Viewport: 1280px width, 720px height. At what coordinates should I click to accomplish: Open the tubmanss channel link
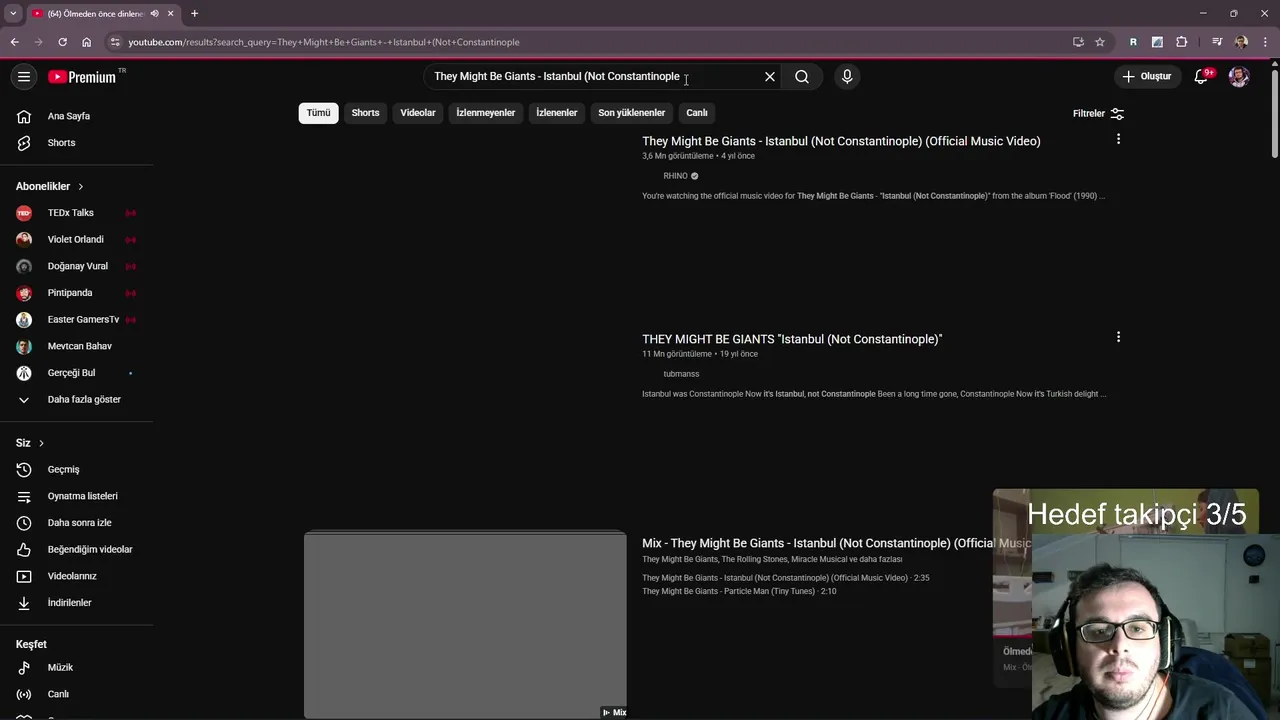click(681, 374)
